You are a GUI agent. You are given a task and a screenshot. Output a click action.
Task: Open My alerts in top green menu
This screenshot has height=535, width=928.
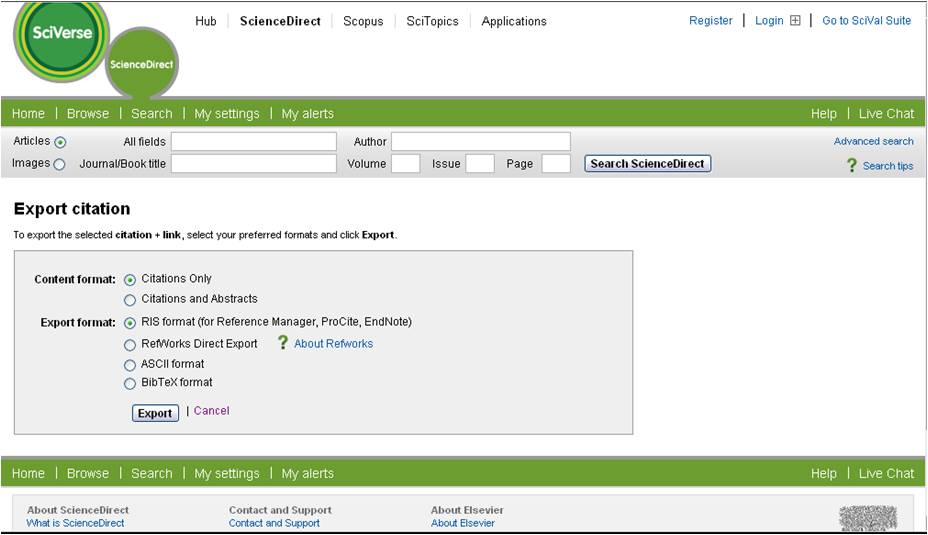[307, 114]
